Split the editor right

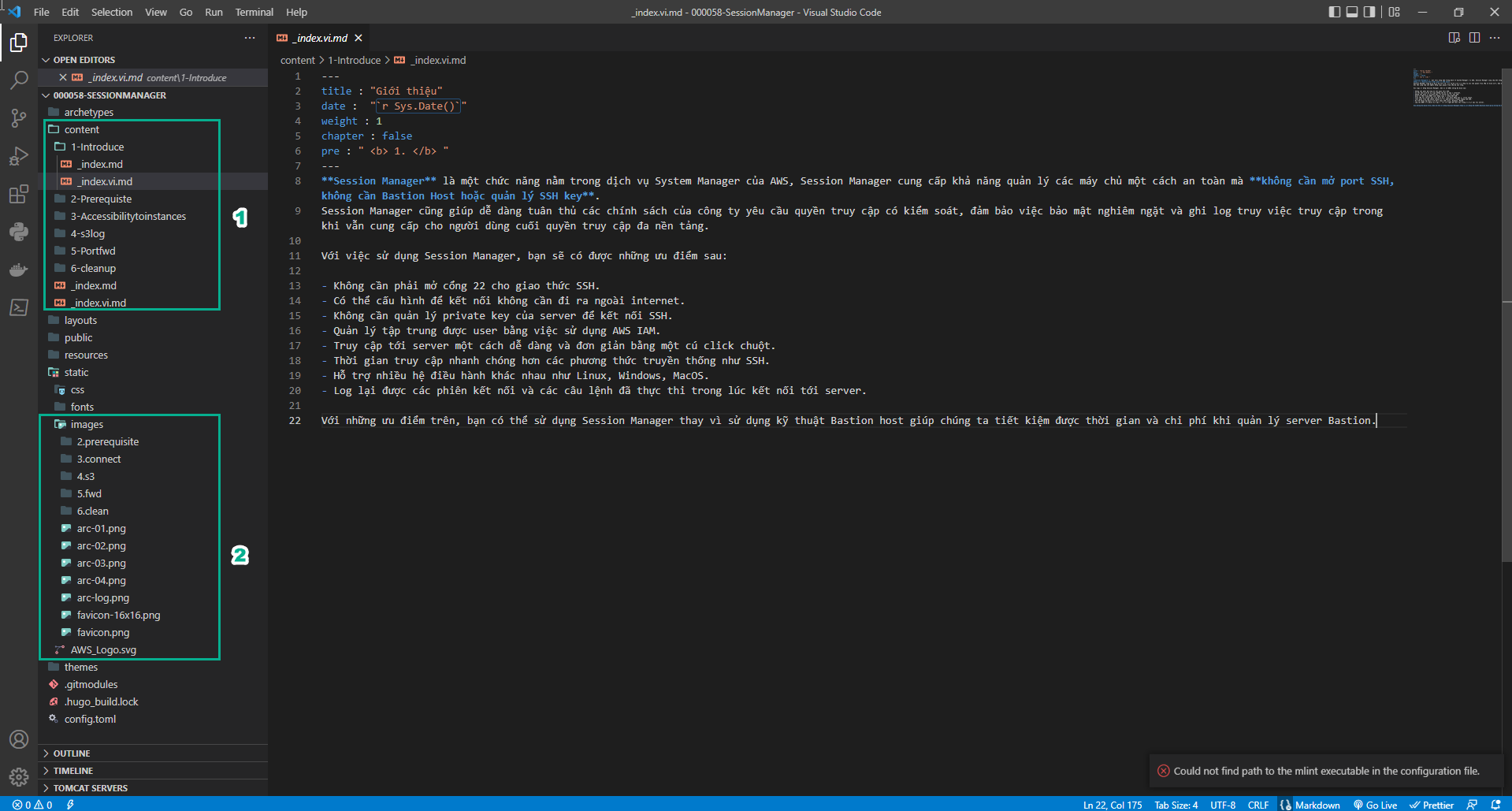point(1474,38)
